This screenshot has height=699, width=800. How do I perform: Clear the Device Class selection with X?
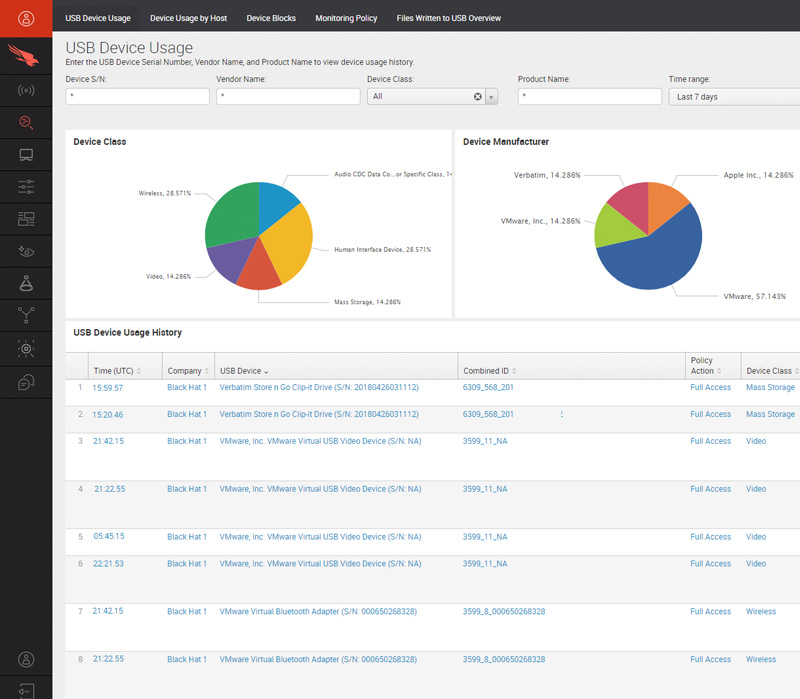coord(477,97)
